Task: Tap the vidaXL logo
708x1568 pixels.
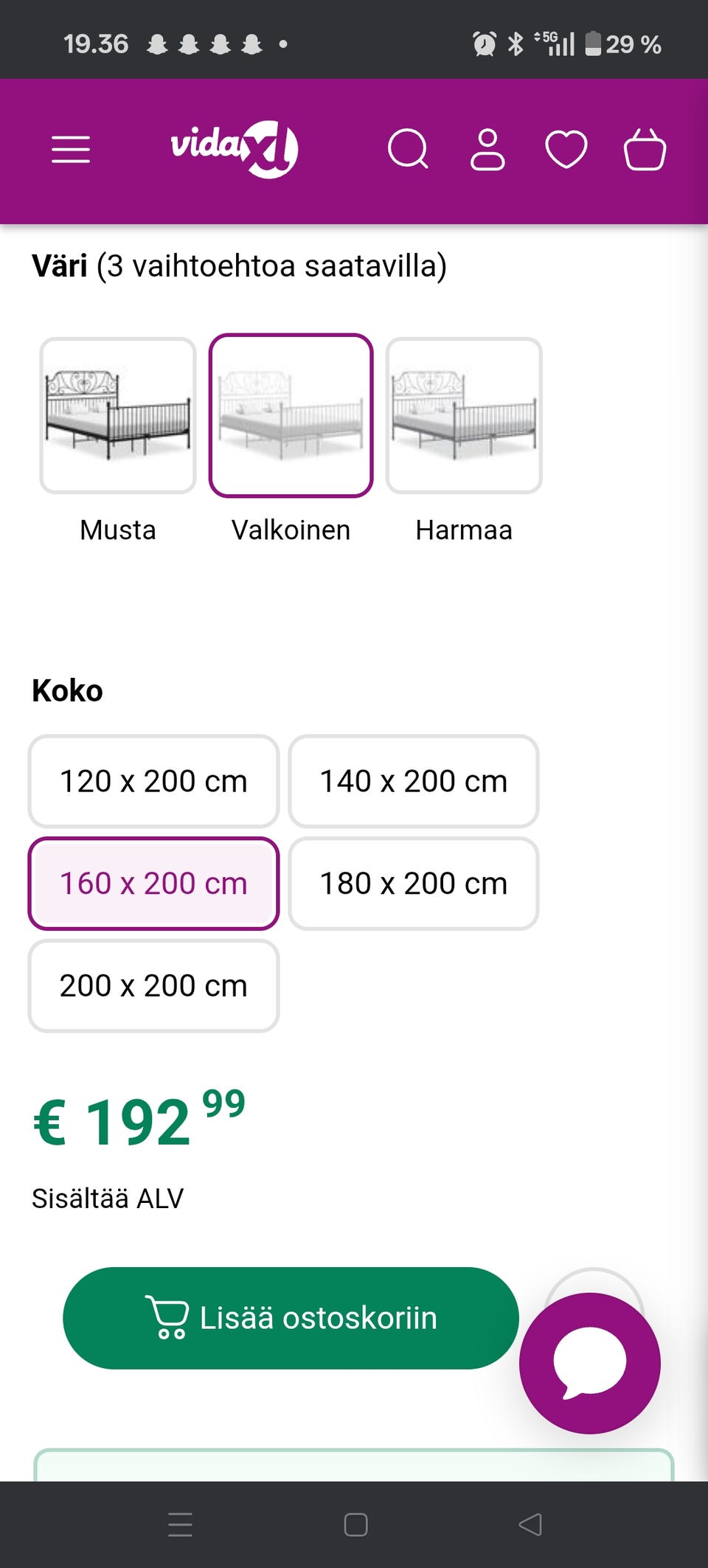Action: [x=235, y=148]
